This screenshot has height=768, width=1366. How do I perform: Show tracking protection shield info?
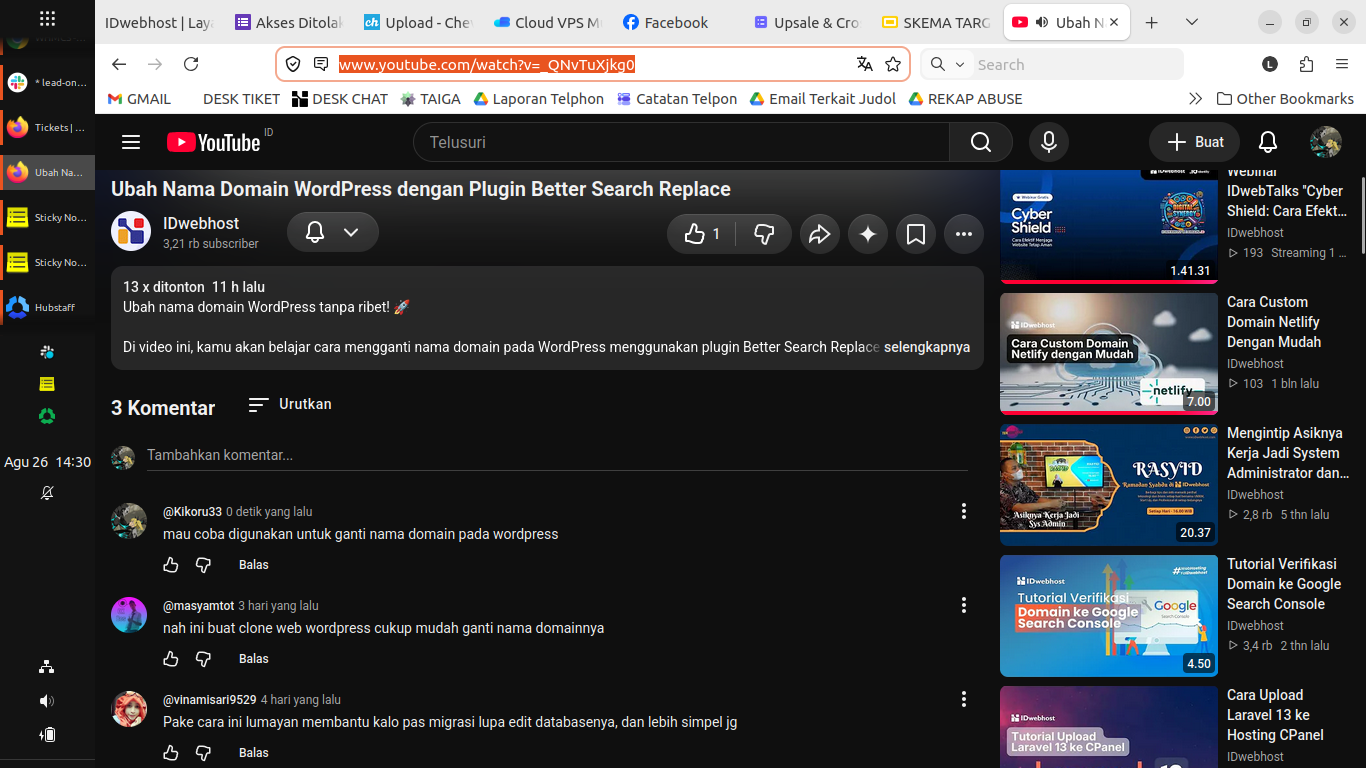[x=293, y=64]
